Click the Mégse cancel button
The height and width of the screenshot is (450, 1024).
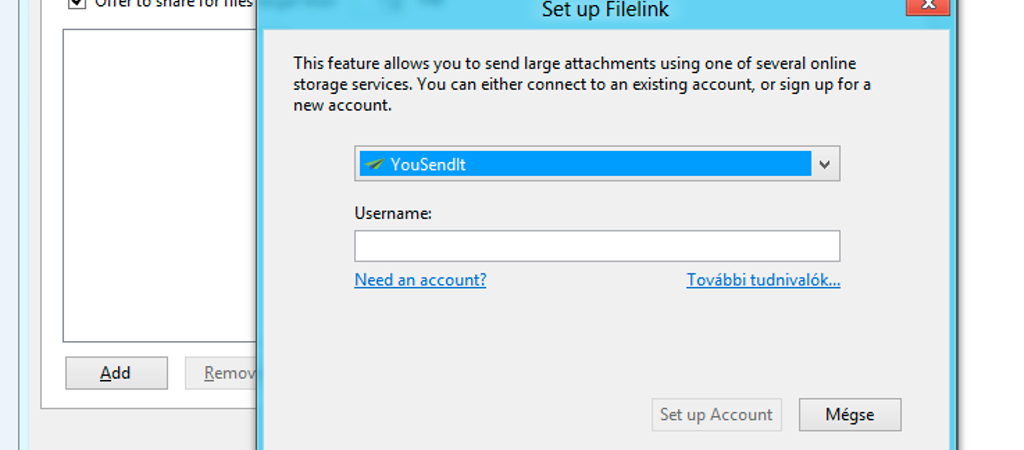[850, 415]
